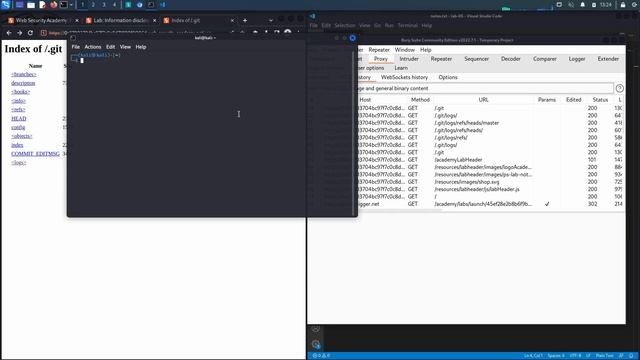
Task: Sort history by Status column
Action: [x=600, y=100]
